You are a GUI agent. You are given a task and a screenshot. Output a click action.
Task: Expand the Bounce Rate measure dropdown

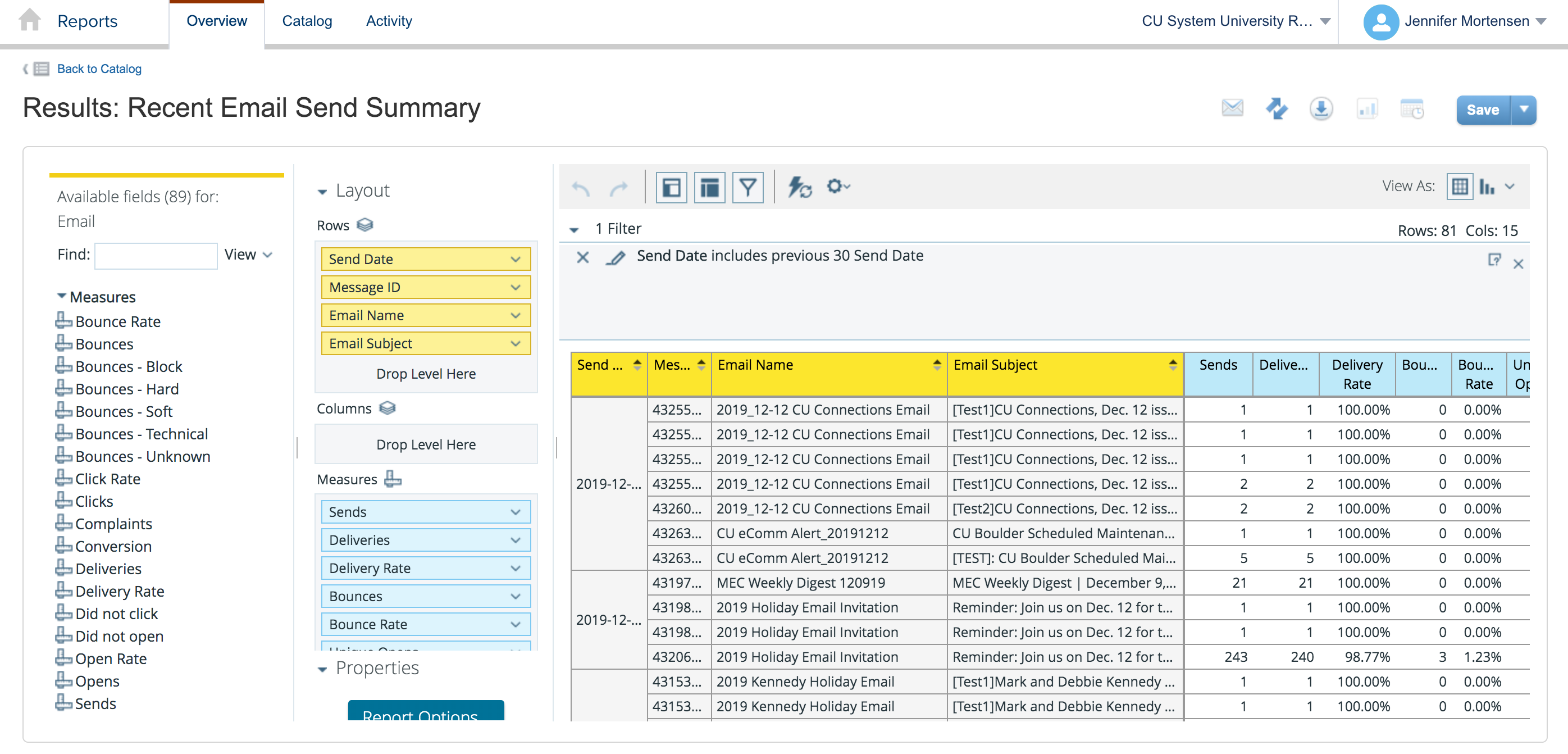(515, 624)
